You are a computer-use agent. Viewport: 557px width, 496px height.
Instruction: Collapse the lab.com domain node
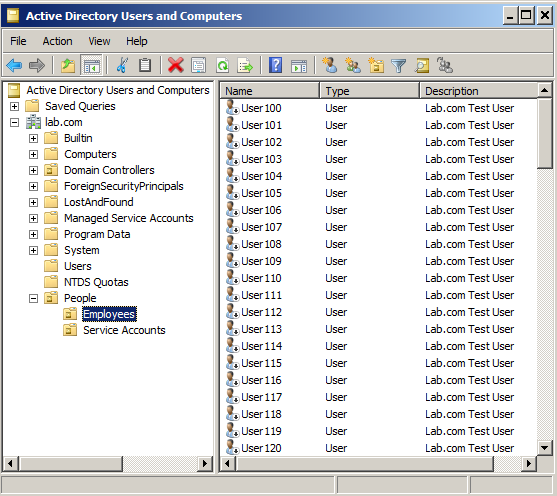pyautogui.click(x=14, y=122)
